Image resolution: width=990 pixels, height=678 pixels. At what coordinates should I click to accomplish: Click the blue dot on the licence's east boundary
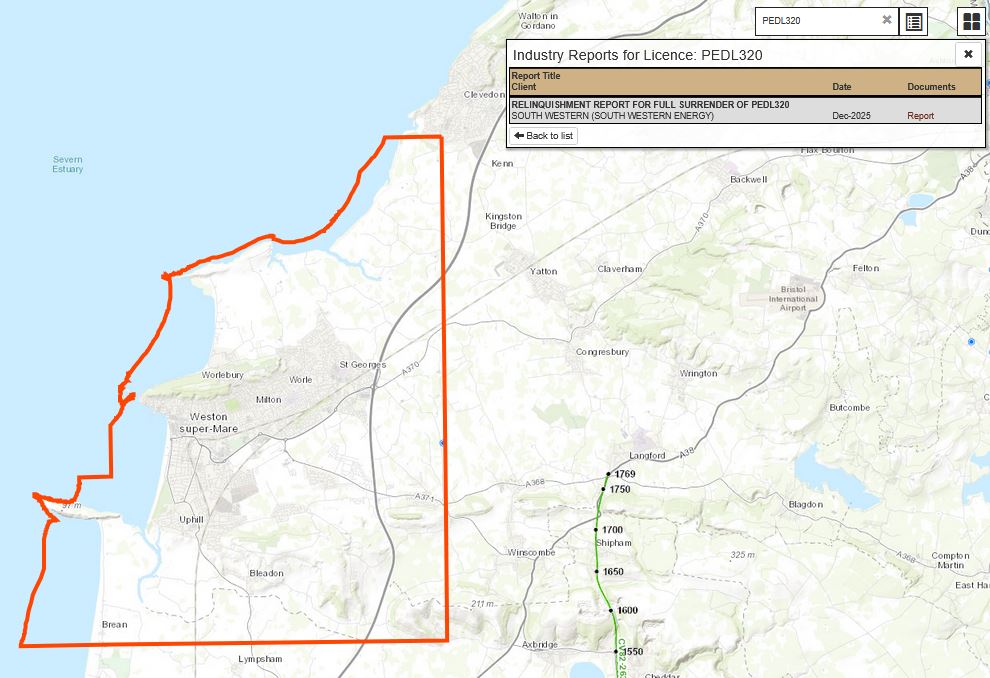click(x=442, y=442)
